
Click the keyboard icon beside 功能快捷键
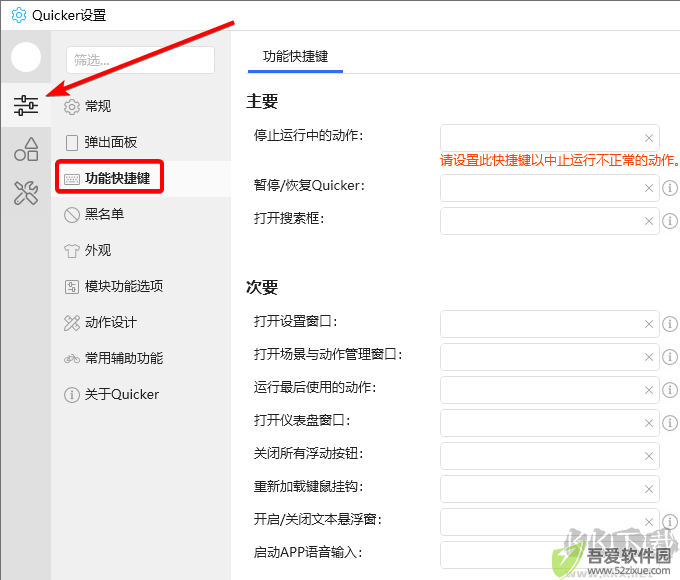(72, 179)
